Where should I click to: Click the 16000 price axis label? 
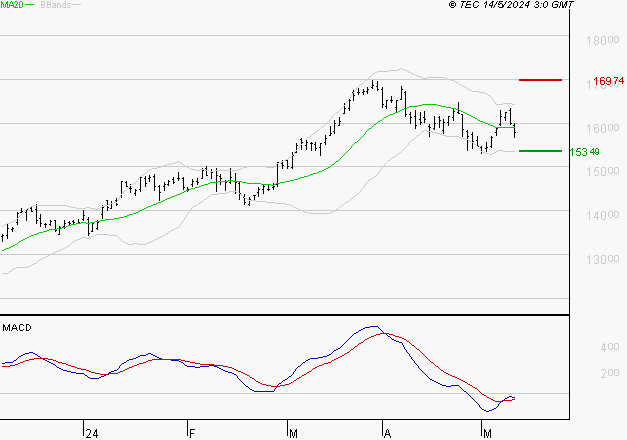click(x=603, y=128)
